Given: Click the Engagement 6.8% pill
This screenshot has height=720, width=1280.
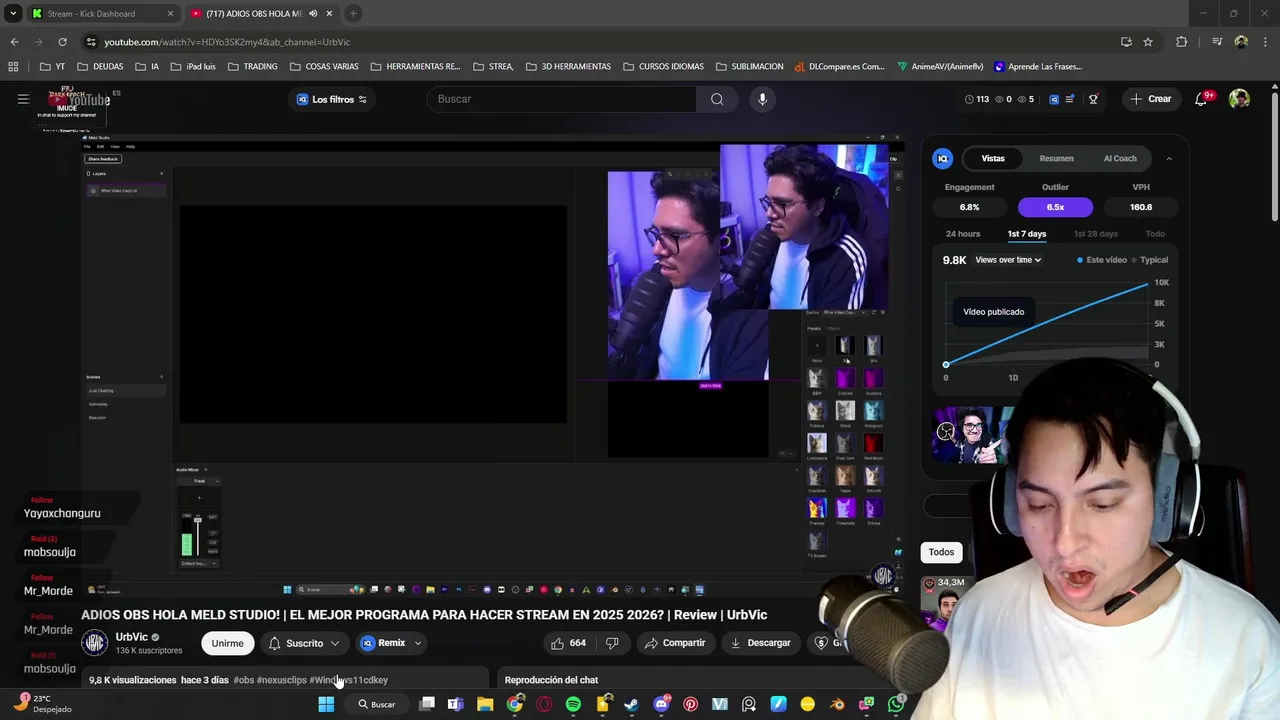Looking at the screenshot, I should (x=969, y=207).
